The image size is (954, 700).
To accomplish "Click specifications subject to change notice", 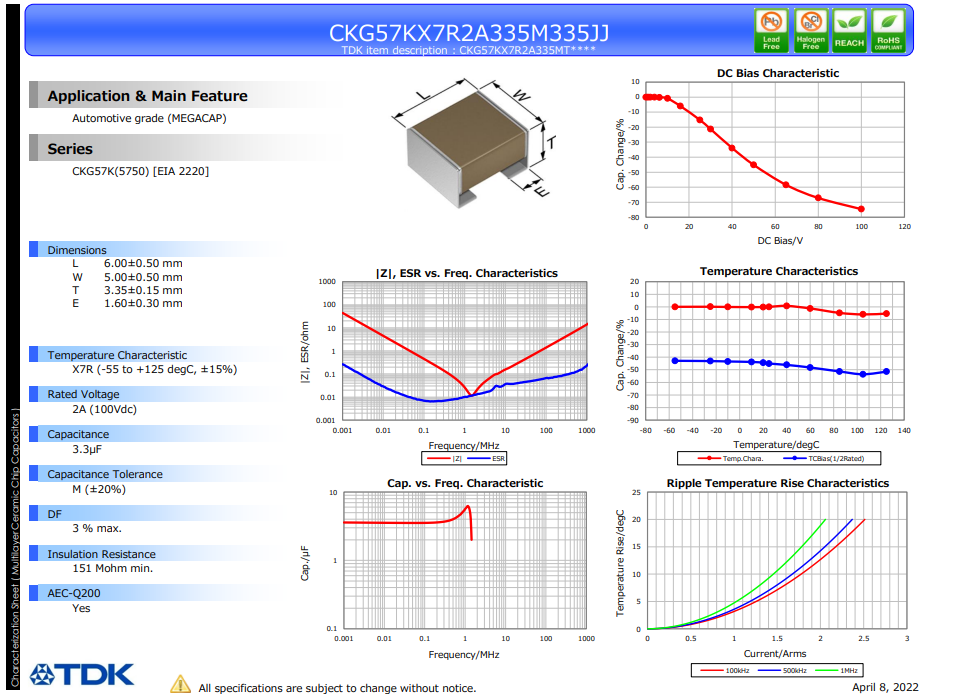I will (x=337, y=688).
